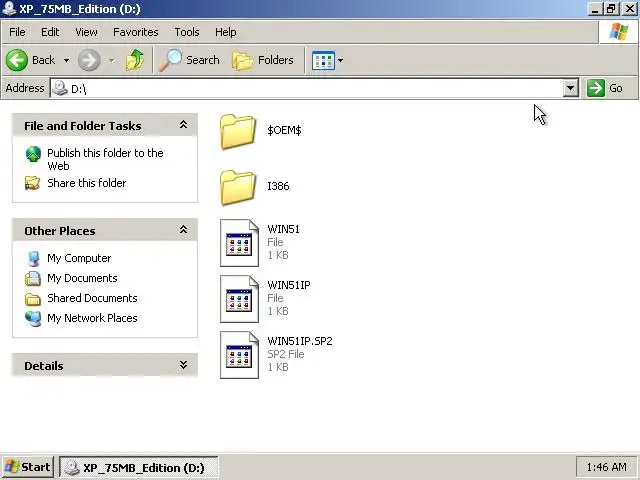Click the Shared Documents folder icon
Screen dimensions: 640x480
[x=33, y=299]
